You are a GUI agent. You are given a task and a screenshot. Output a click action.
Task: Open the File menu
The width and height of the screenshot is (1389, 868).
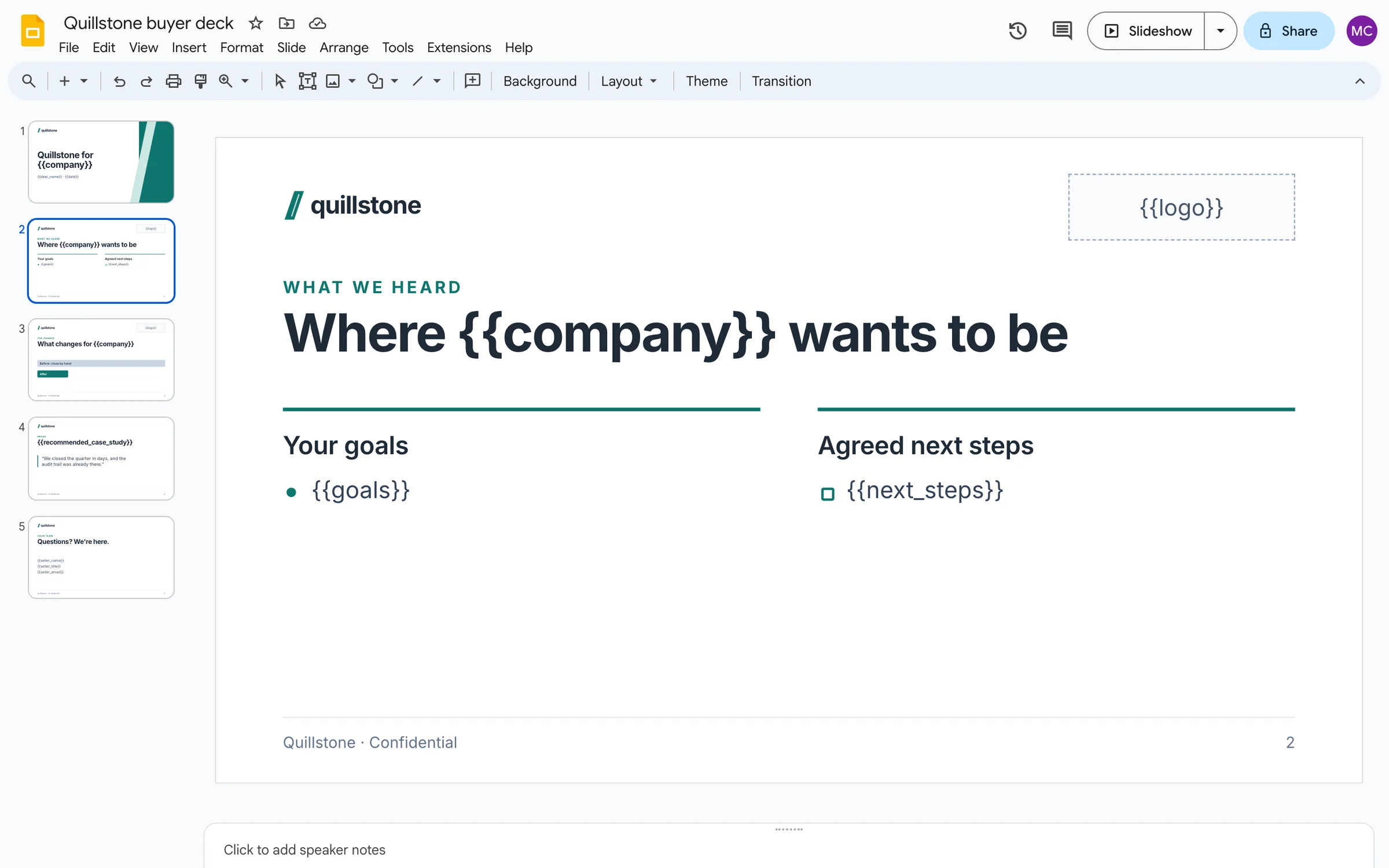tap(69, 47)
